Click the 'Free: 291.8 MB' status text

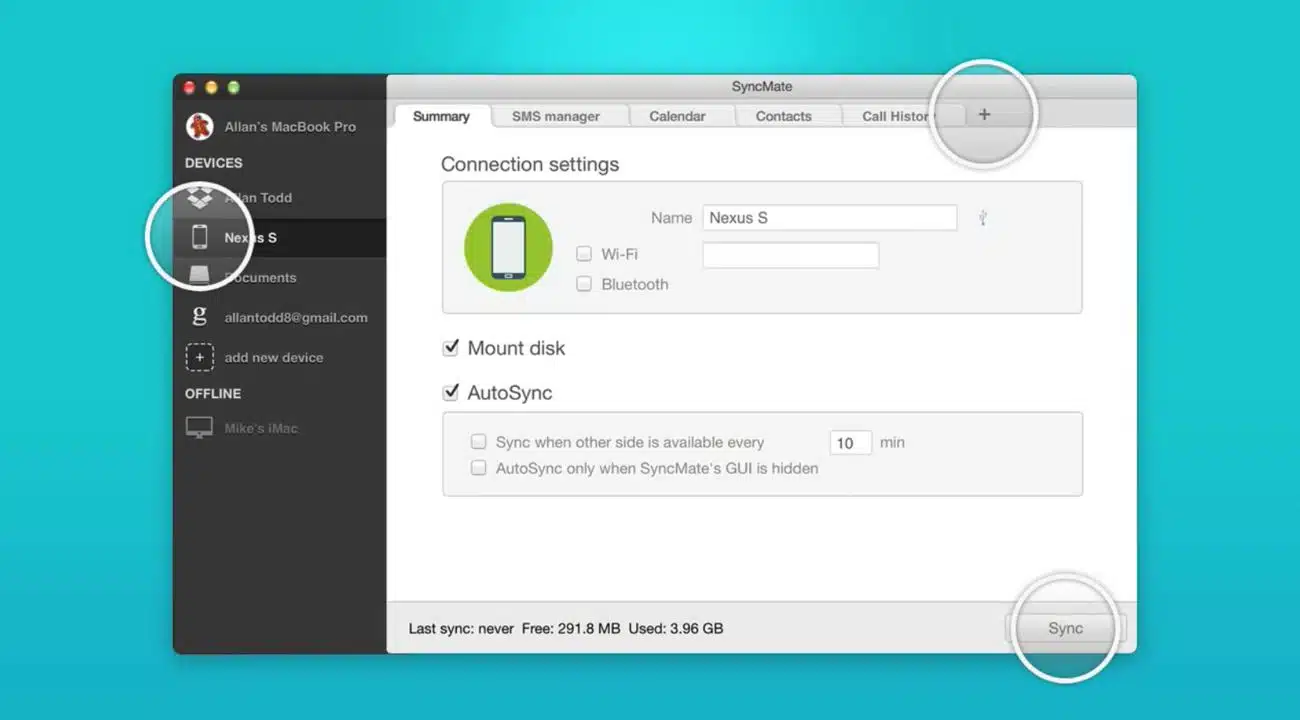click(571, 629)
